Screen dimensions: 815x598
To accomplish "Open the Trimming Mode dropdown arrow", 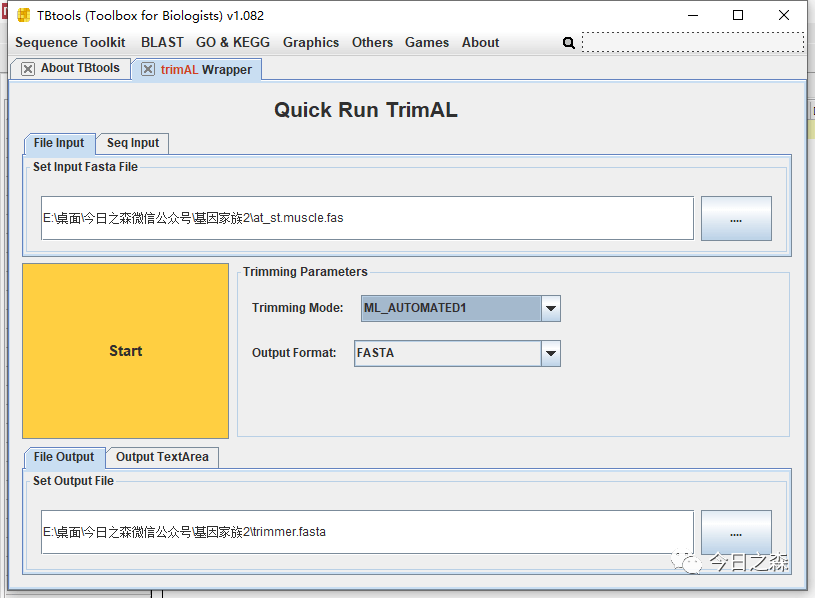I will pos(550,309).
